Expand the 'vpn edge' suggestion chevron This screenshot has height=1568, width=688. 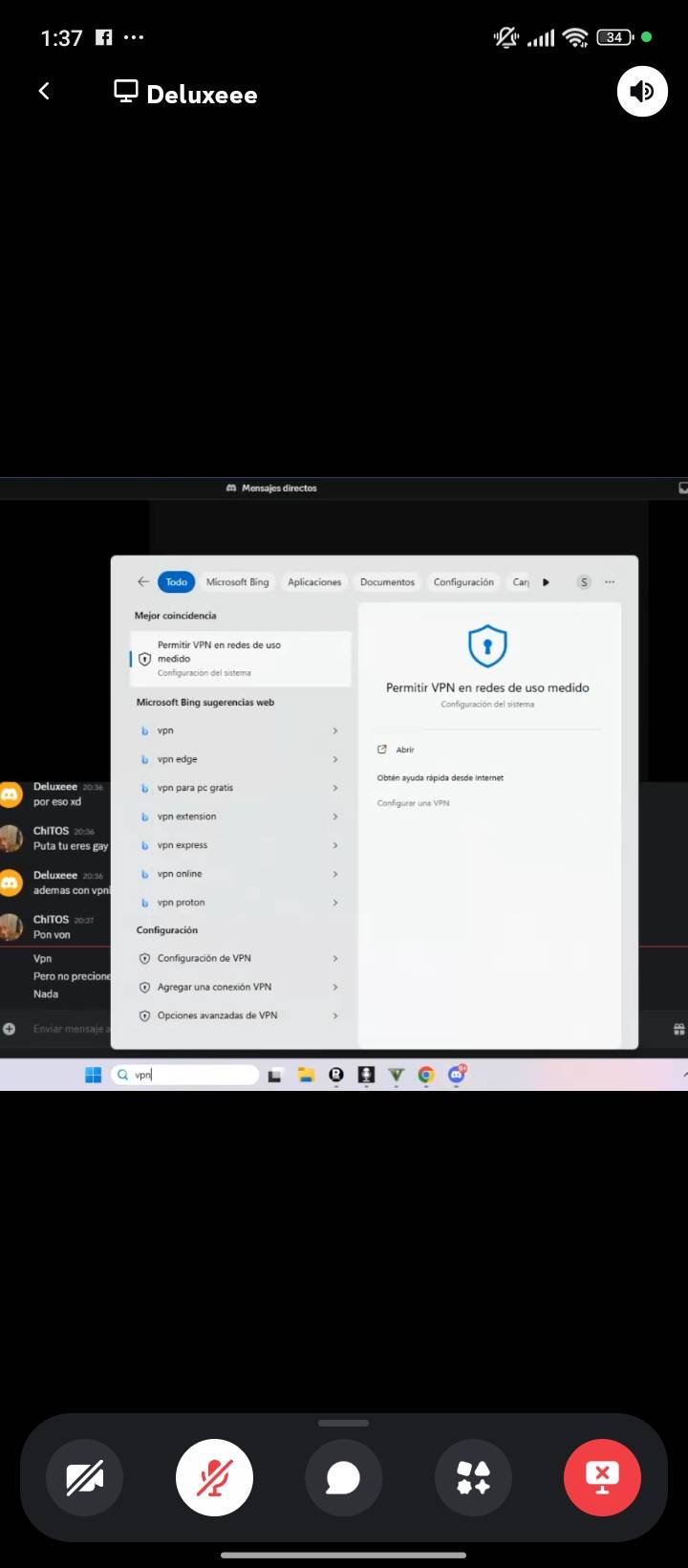click(x=335, y=759)
